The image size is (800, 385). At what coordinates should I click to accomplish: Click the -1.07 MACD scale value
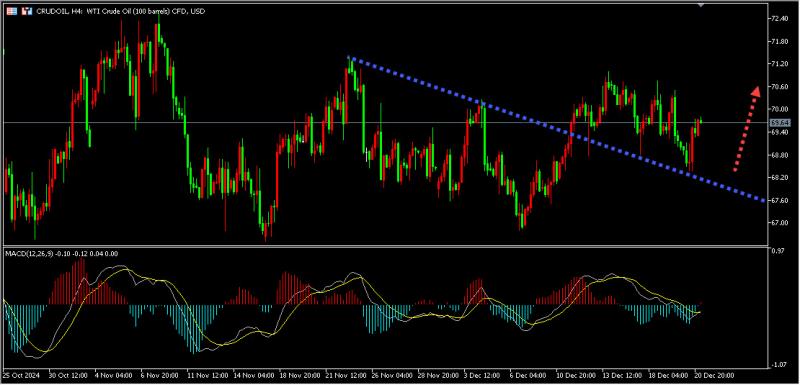pyautogui.click(x=778, y=365)
